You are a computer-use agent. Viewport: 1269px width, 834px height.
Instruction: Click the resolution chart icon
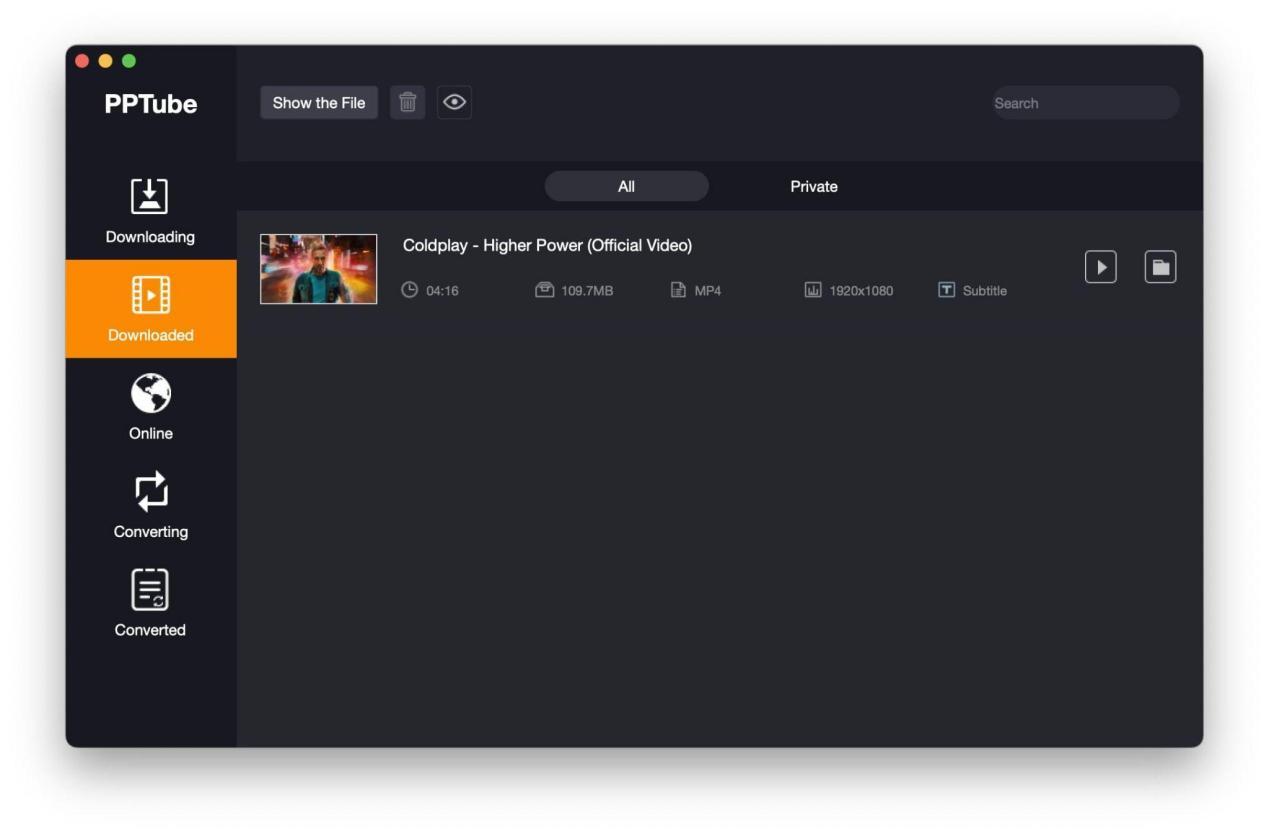click(x=813, y=290)
